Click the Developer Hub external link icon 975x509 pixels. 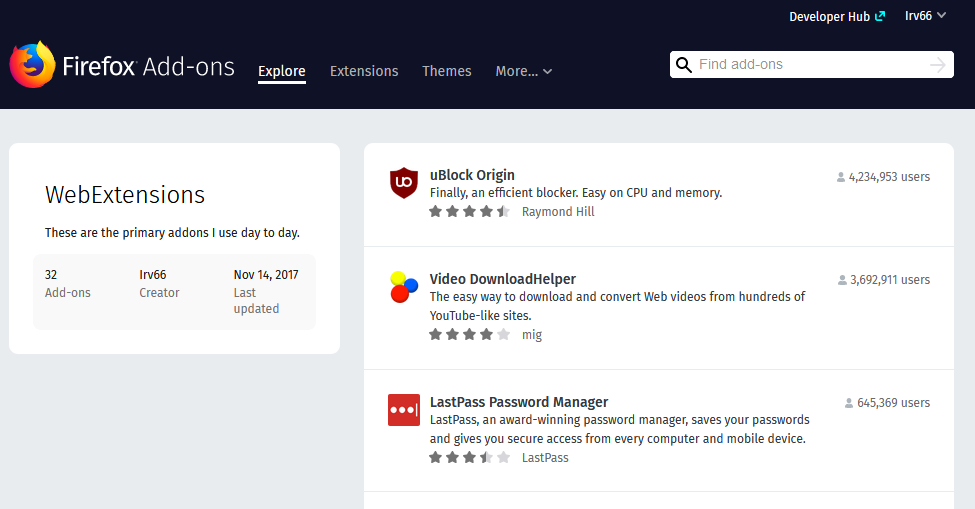click(880, 16)
